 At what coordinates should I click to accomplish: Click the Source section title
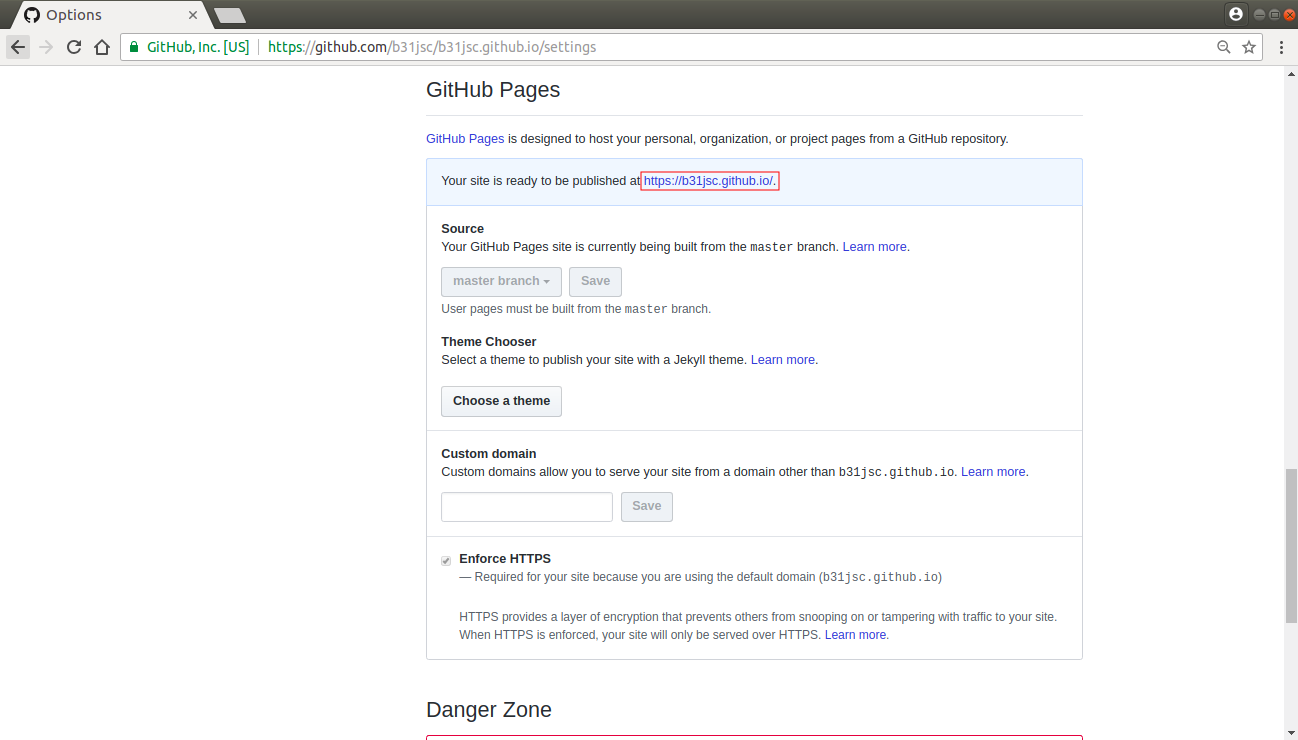tap(462, 229)
